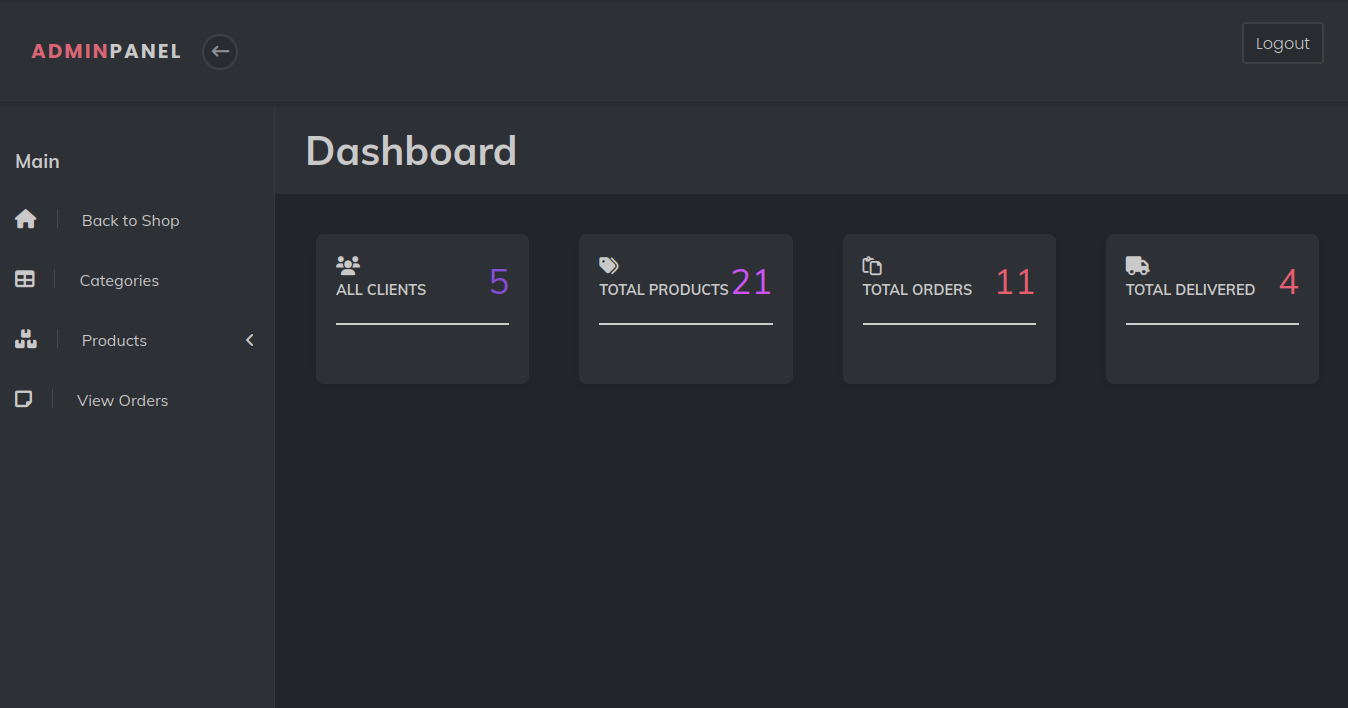The height and width of the screenshot is (708, 1348).
Task: Click the All Clients users icon
Action: [348, 265]
